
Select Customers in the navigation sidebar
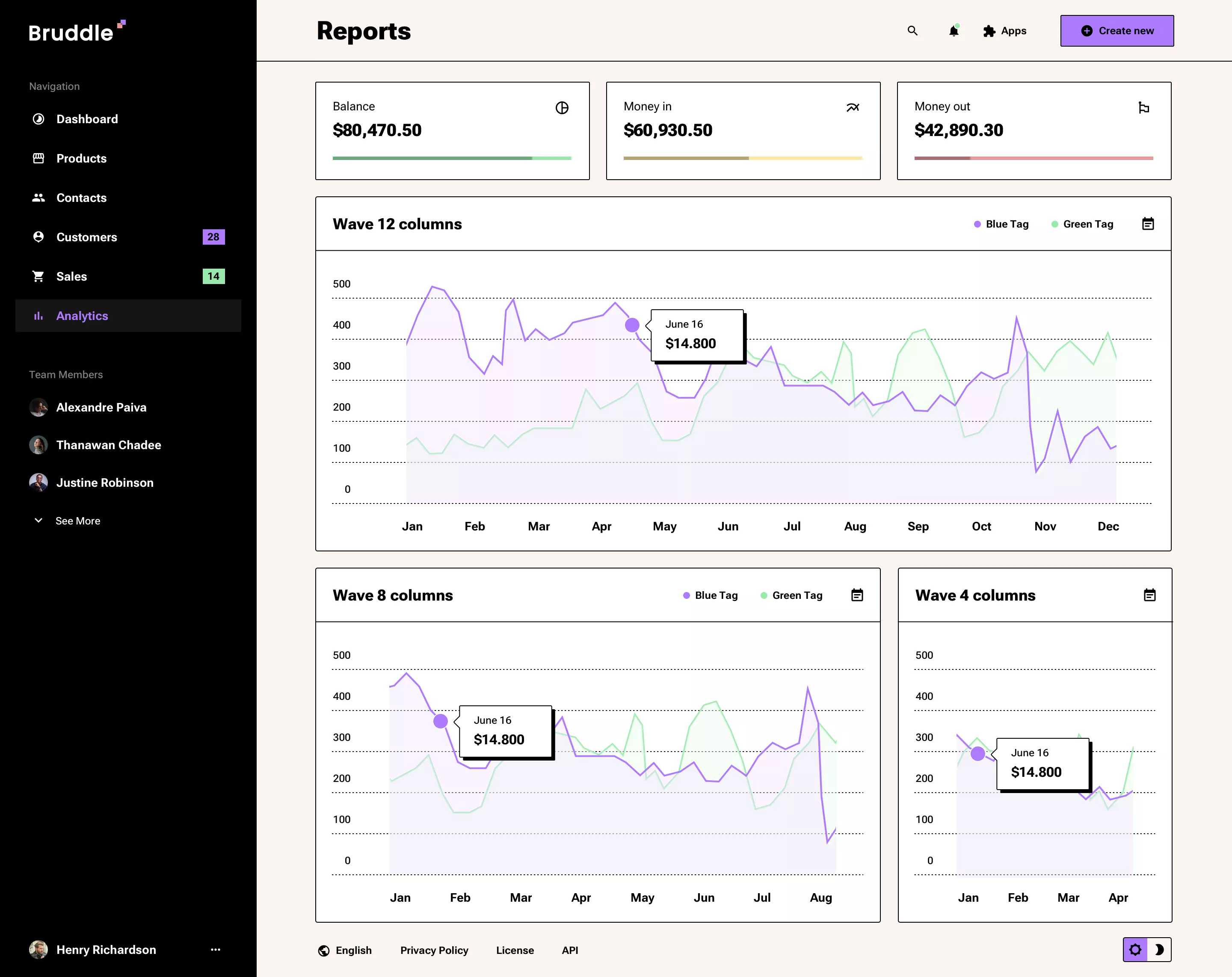[87, 237]
